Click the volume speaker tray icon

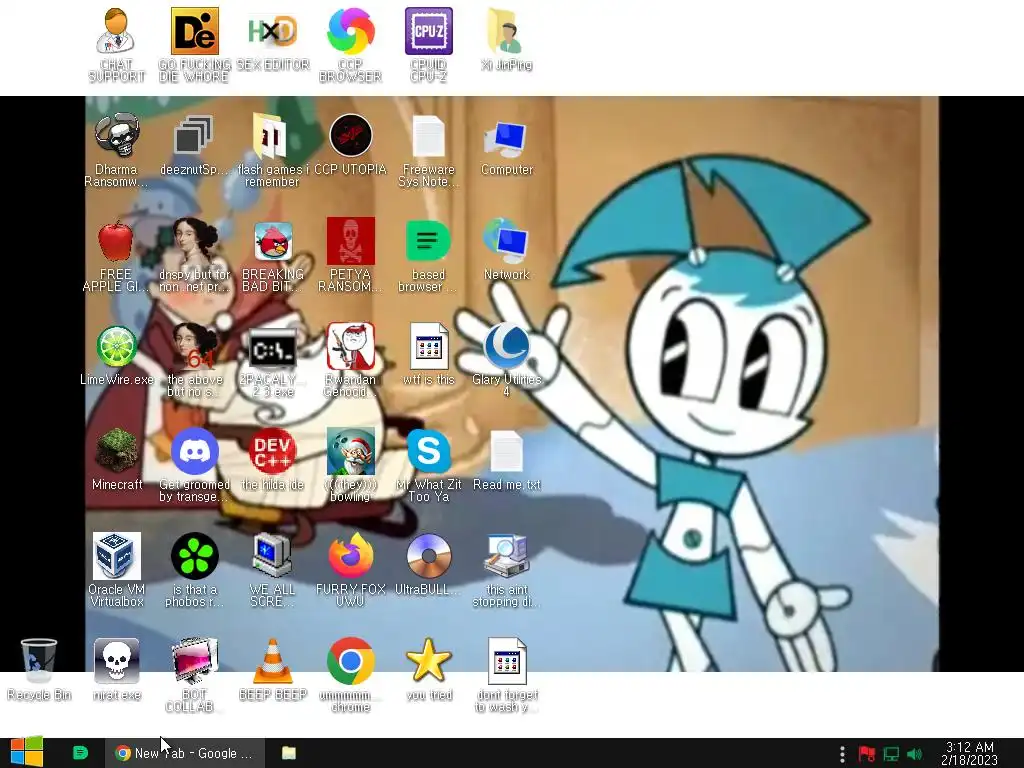915,754
